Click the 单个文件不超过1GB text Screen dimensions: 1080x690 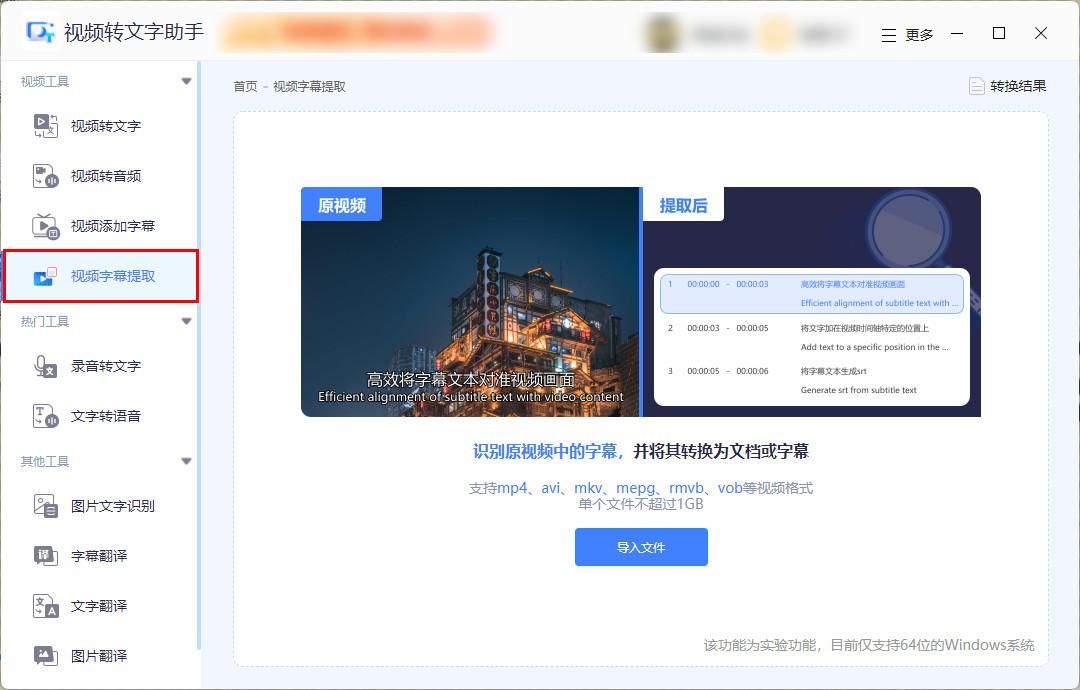click(x=641, y=504)
